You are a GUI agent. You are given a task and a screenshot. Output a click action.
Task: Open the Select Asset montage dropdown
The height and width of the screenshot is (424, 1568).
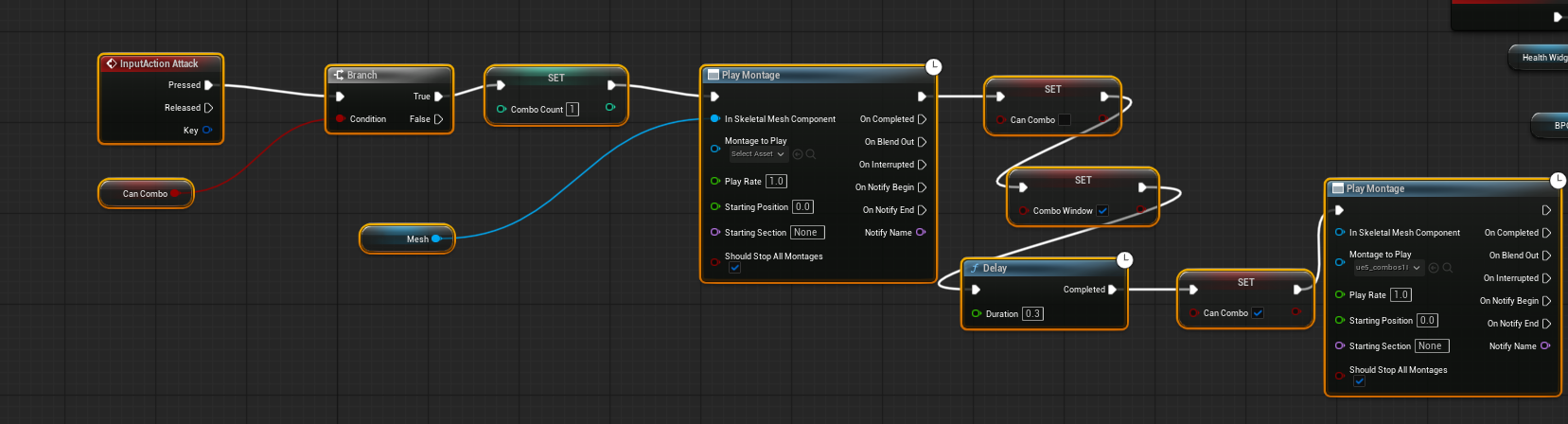click(x=759, y=154)
